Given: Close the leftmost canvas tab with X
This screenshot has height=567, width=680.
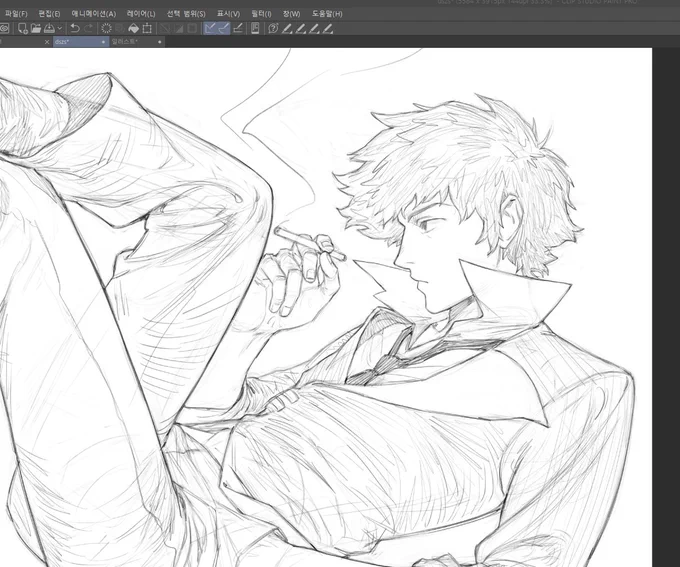Looking at the screenshot, I should tap(47, 42).
